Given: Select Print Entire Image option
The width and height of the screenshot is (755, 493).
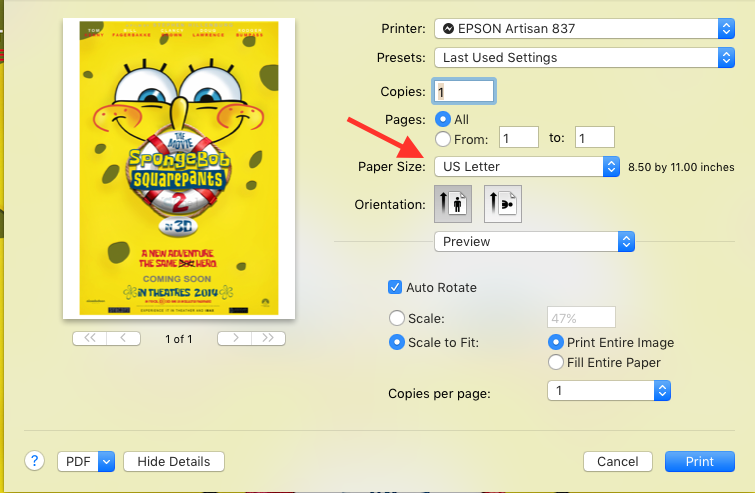Looking at the screenshot, I should click(x=556, y=342).
